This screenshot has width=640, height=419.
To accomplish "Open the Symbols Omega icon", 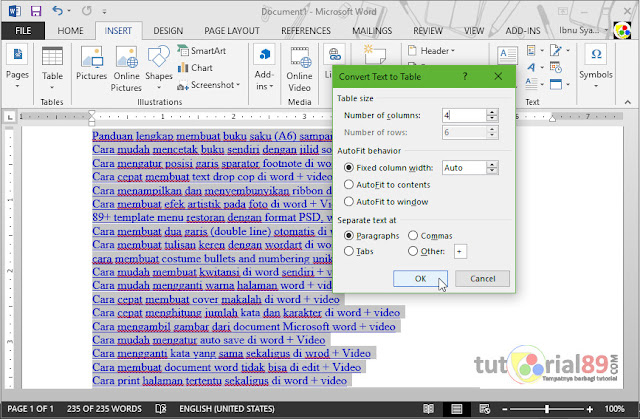I will pyautogui.click(x=596, y=54).
